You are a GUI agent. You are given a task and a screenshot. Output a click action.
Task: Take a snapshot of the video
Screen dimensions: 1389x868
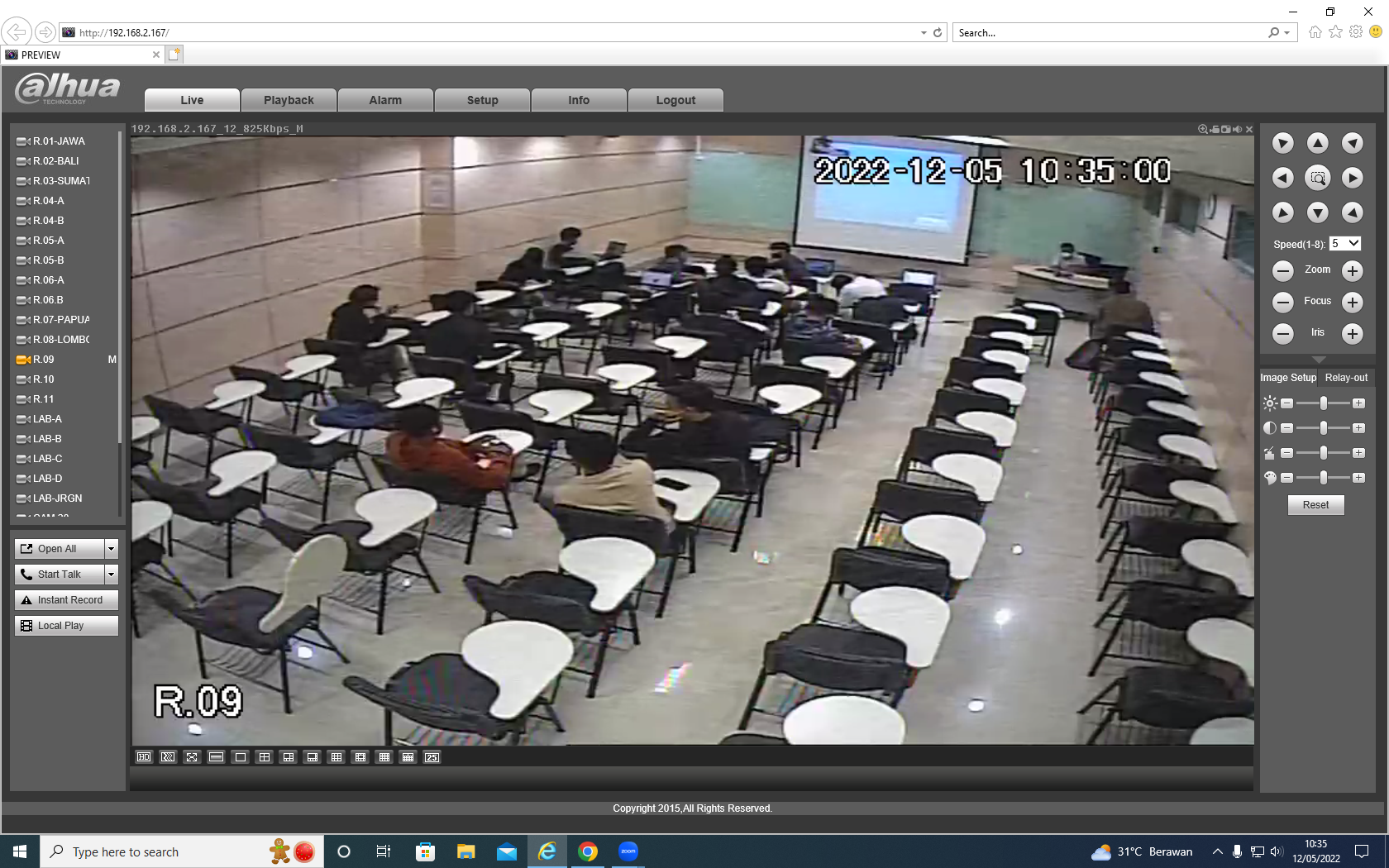(x=1226, y=129)
